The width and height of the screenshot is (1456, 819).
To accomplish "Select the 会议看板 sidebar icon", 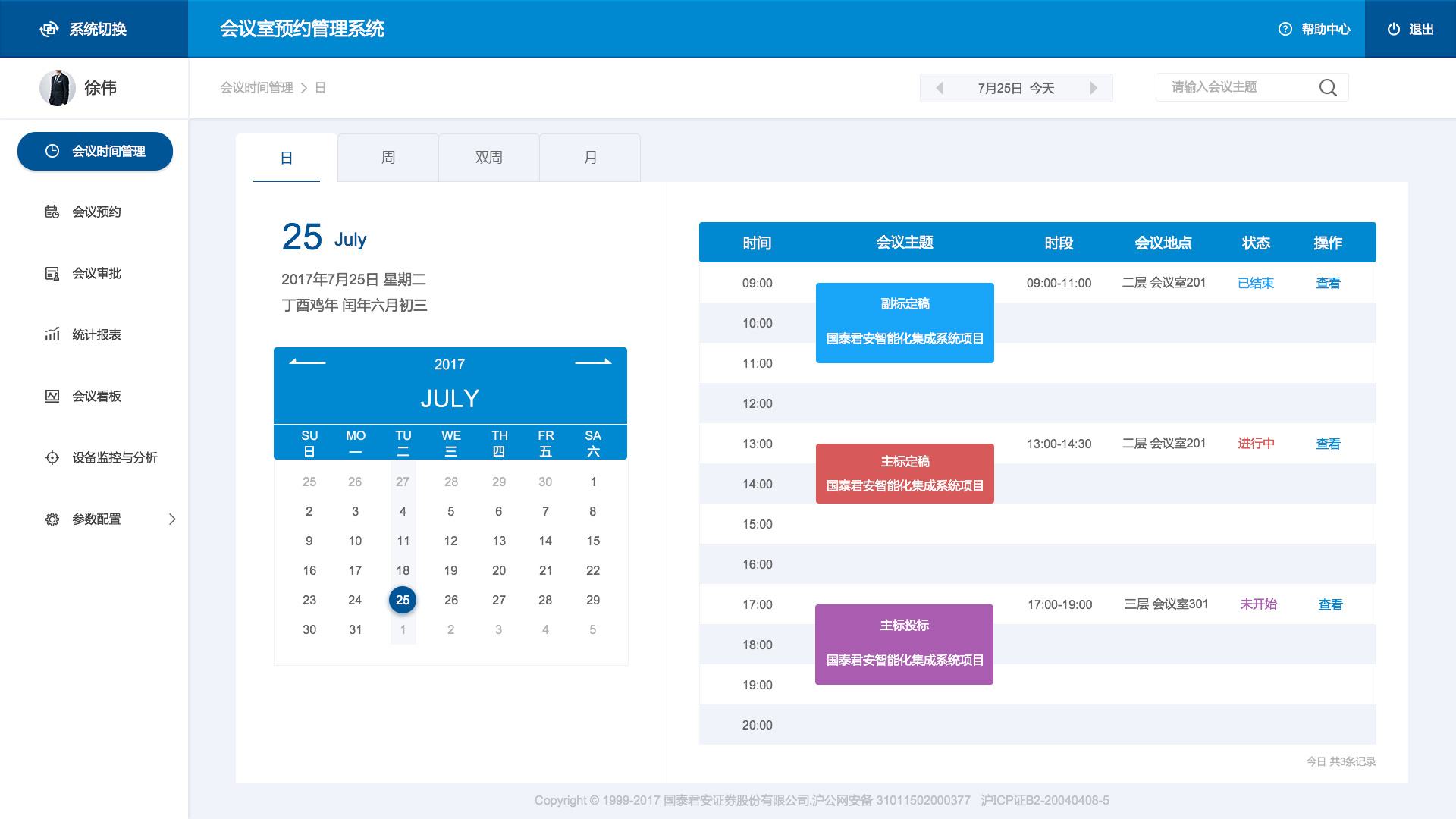I will tap(52, 396).
